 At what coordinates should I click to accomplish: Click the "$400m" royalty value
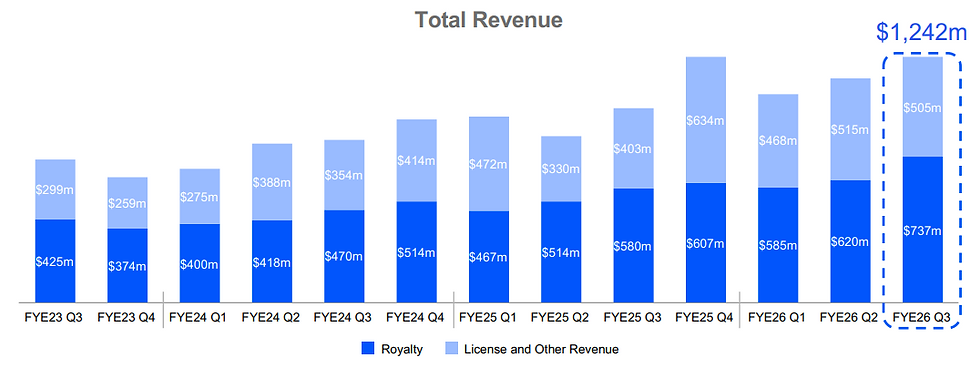pos(199,264)
